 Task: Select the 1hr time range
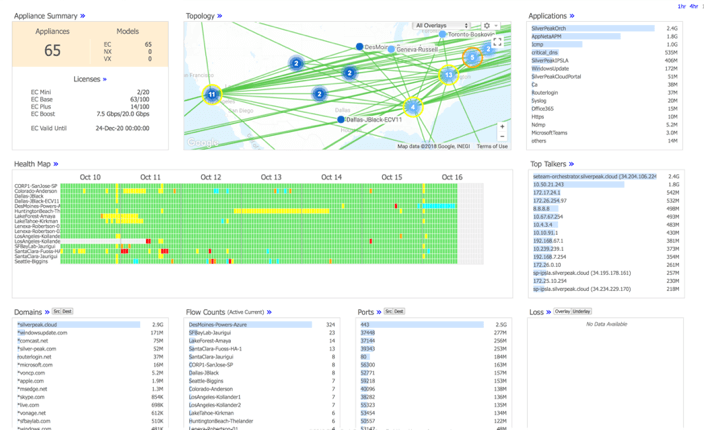point(681,5)
